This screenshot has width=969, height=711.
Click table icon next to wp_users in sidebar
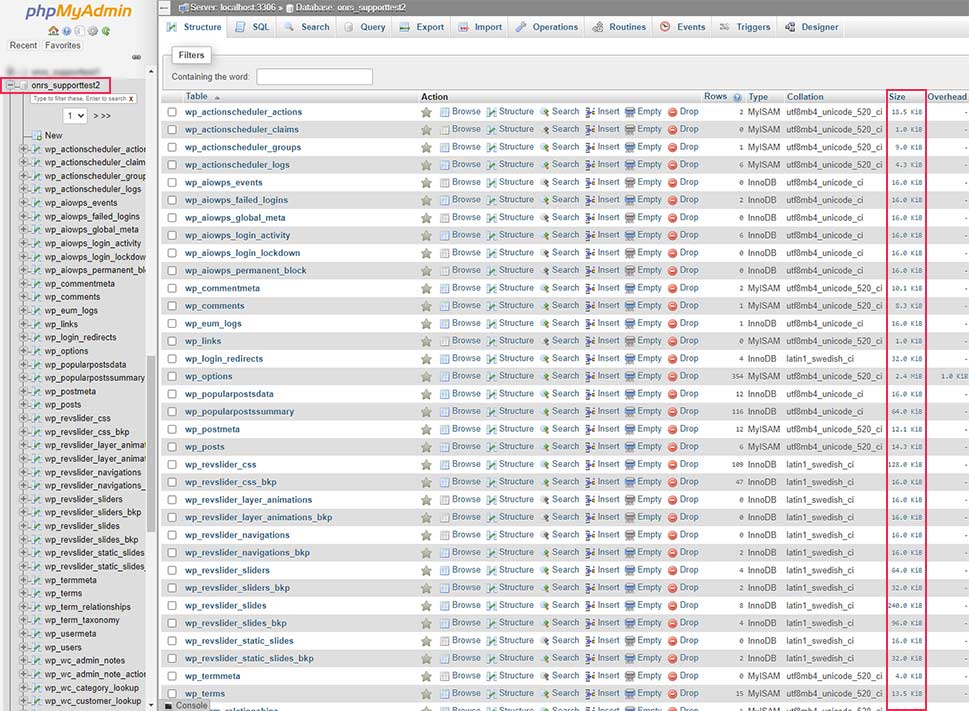tap(36, 647)
